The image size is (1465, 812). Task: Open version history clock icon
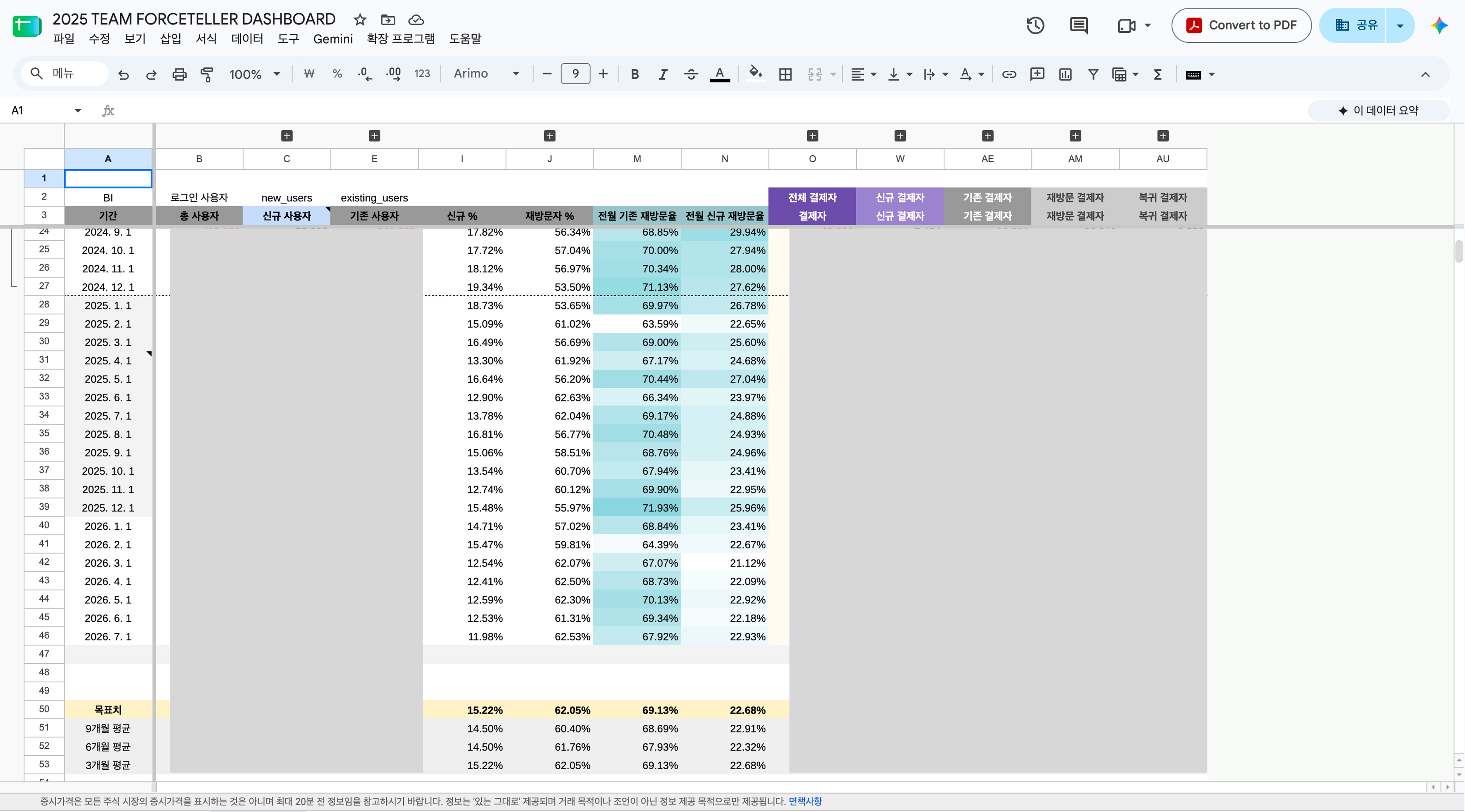click(1035, 26)
